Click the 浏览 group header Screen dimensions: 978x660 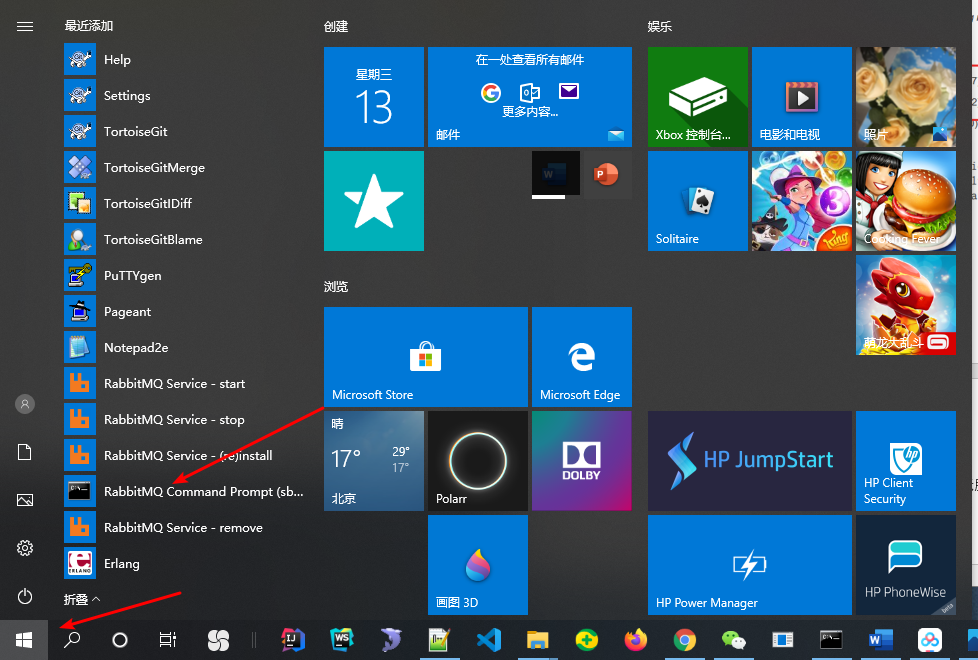point(336,286)
